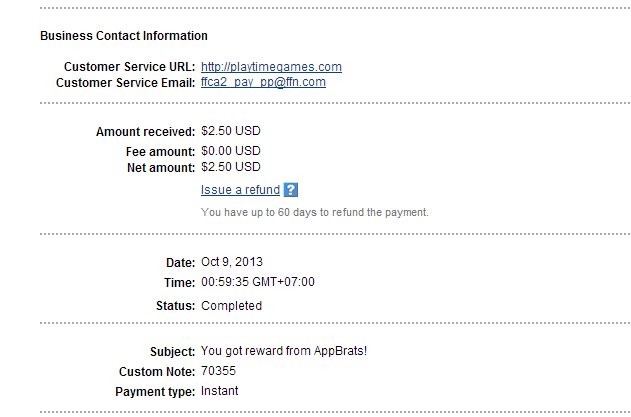
Task: Click the Customer Service Email label
Action: point(125,82)
